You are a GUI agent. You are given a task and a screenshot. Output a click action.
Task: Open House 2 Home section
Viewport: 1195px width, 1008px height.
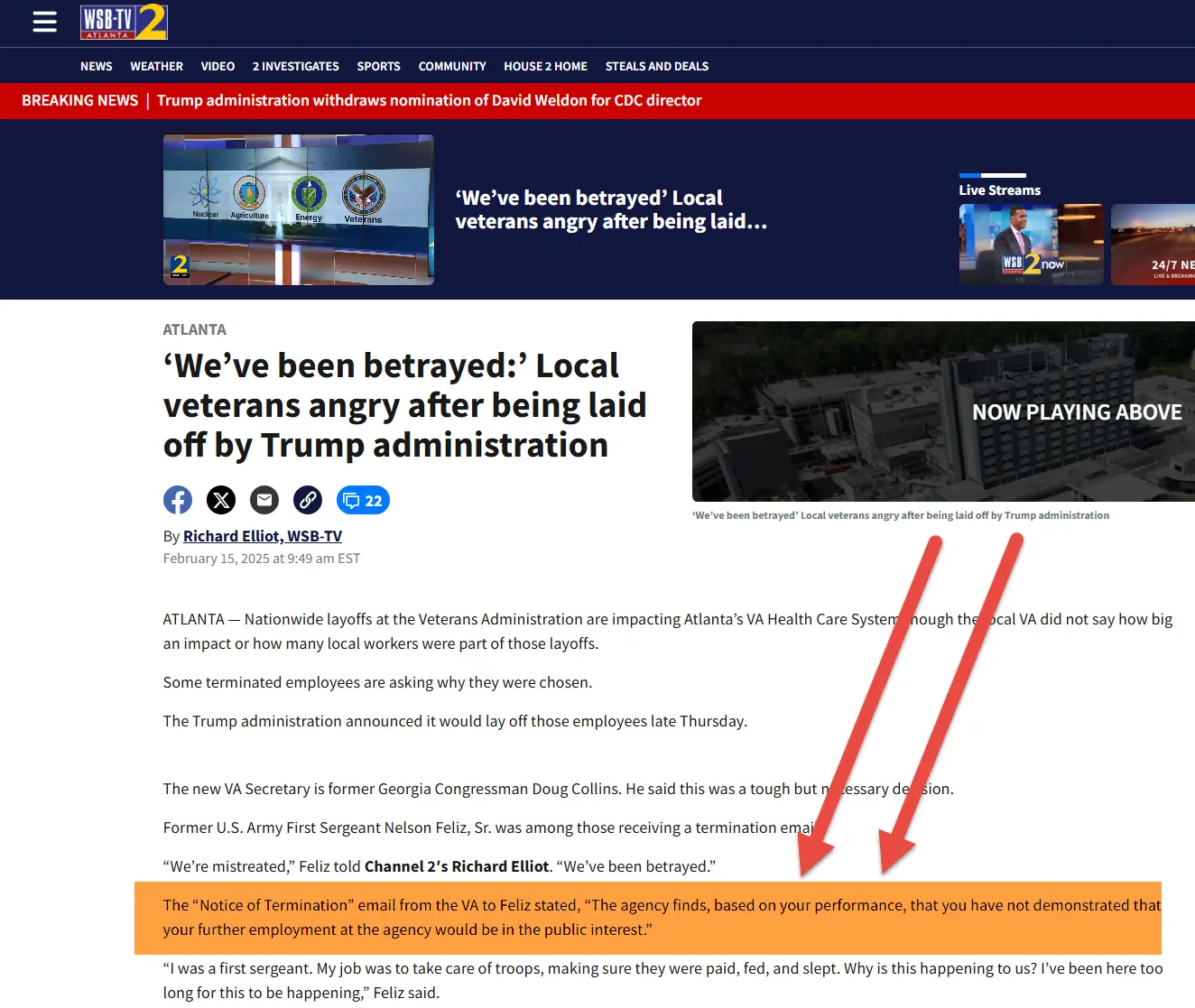click(545, 66)
